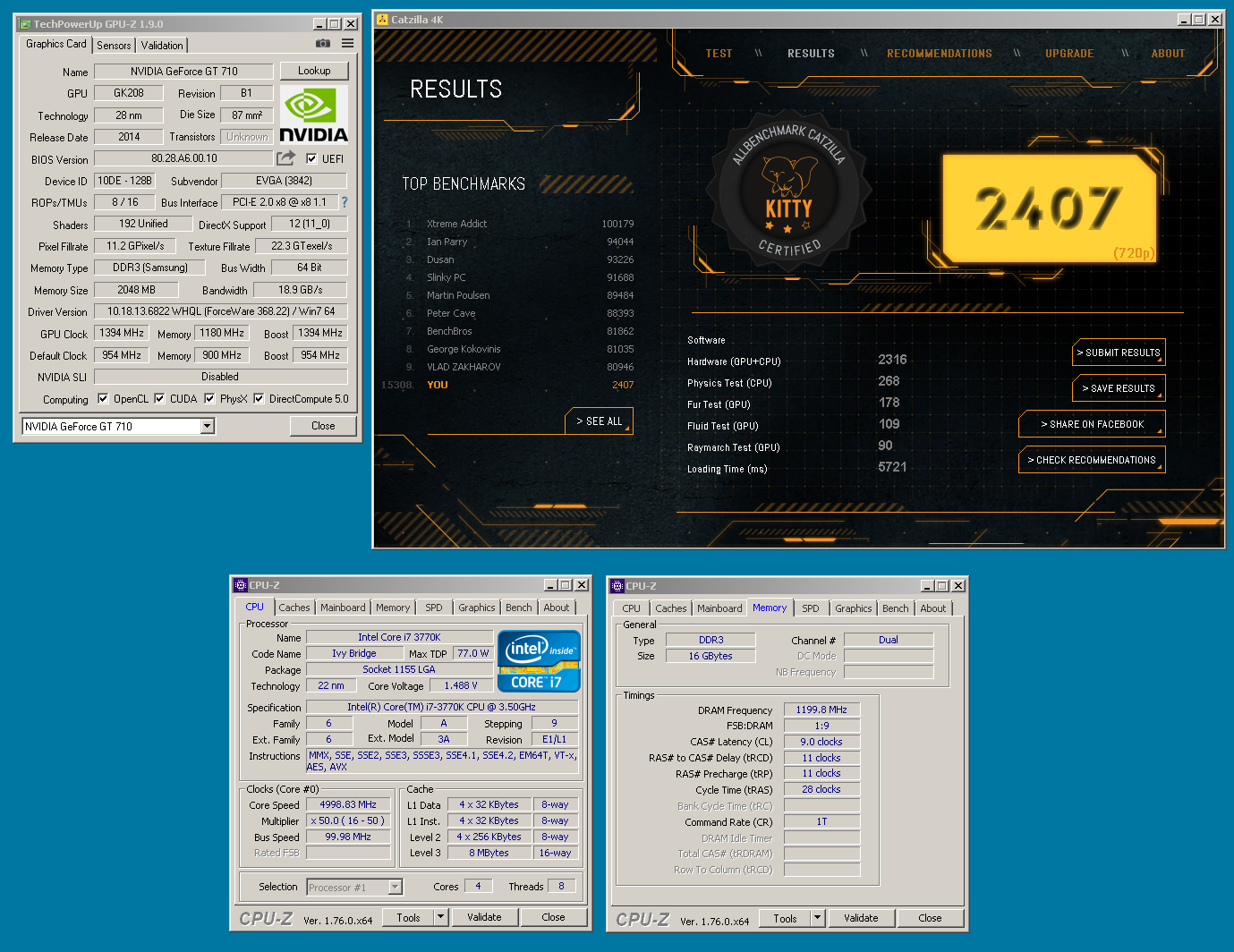This screenshot has height=952, width=1234.
Task: Switch to the Sensors tab in GPU-Z
Action: click(114, 46)
